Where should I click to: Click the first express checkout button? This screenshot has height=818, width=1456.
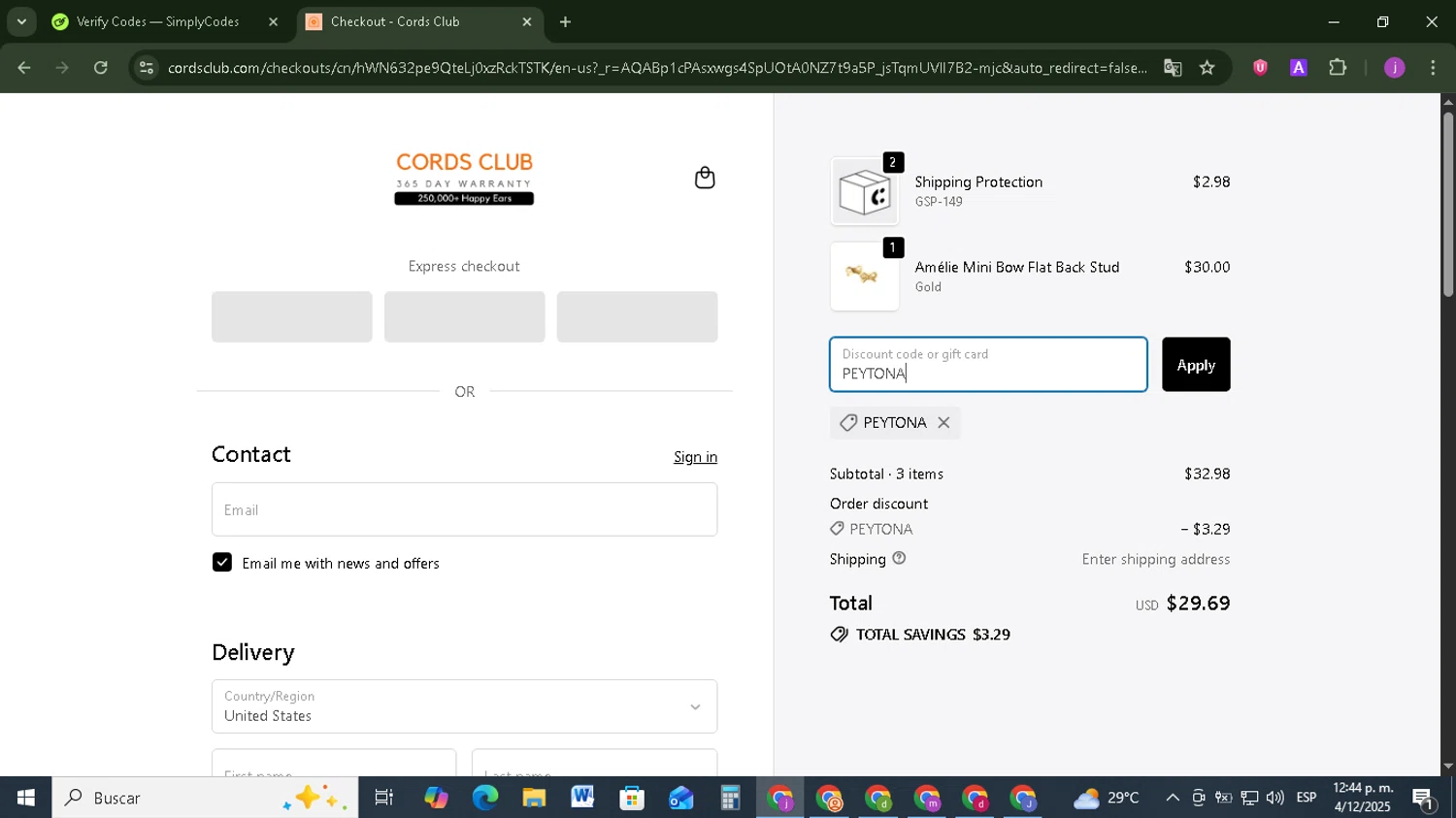292,317
